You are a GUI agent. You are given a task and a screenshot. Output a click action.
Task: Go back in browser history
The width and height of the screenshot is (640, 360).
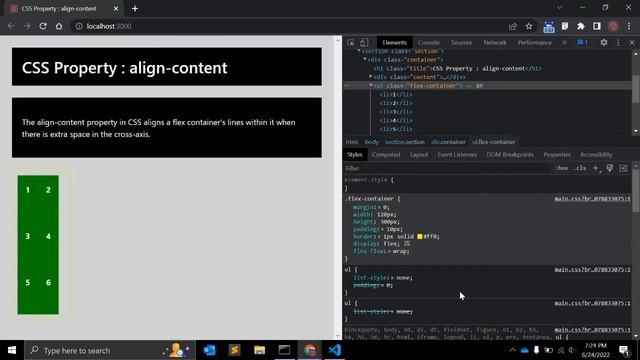click(x=11, y=26)
